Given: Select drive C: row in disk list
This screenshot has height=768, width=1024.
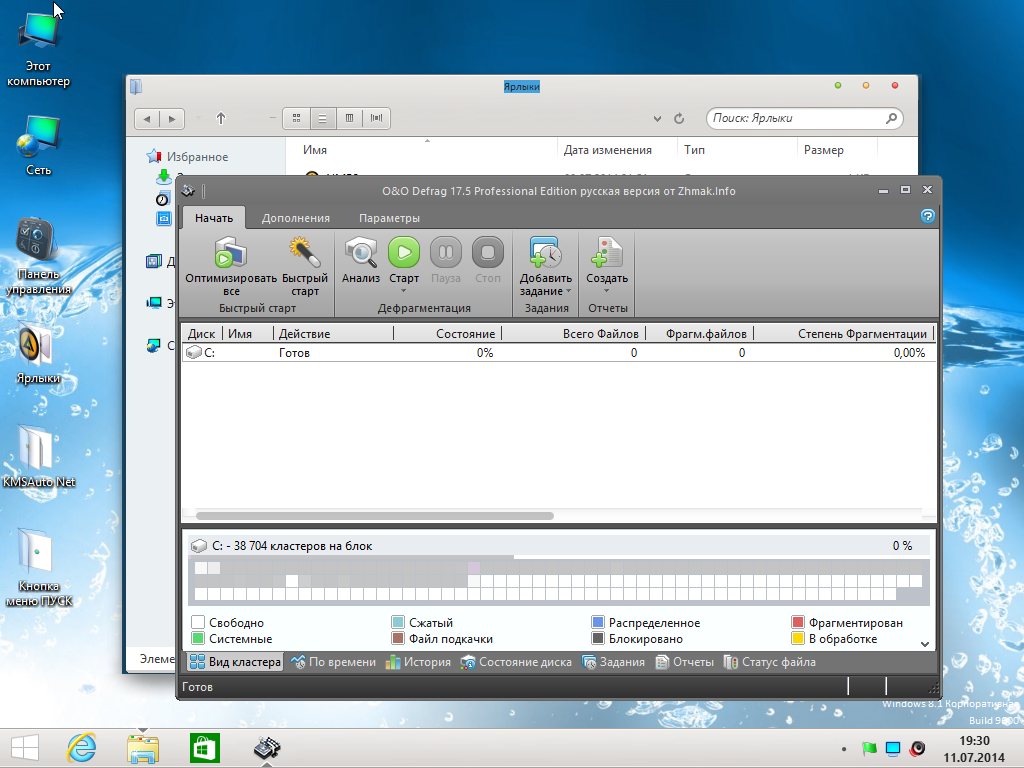Looking at the screenshot, I should [x=558, y=353].
